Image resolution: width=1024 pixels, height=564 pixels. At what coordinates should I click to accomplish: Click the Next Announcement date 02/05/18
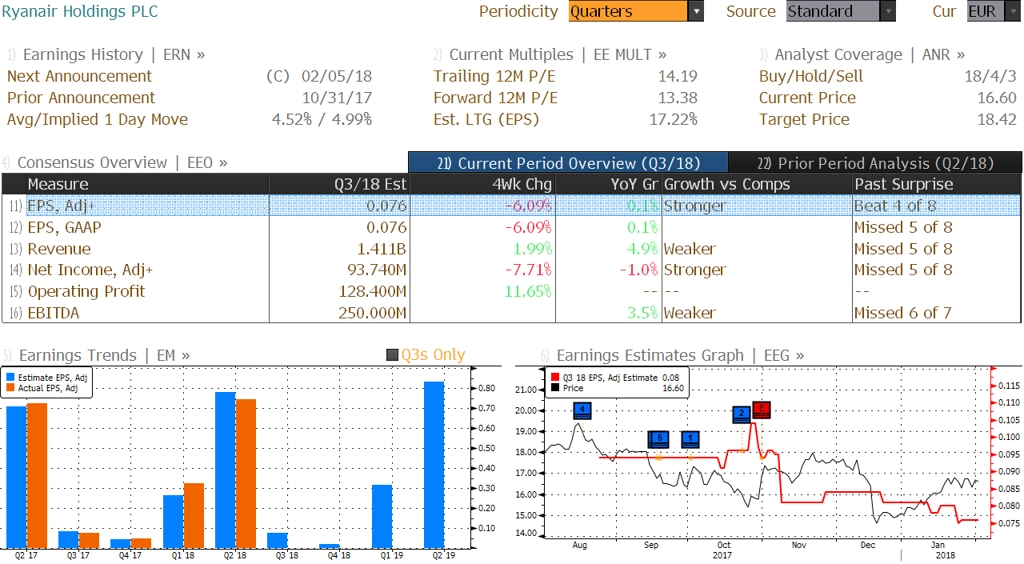[336, 76]
